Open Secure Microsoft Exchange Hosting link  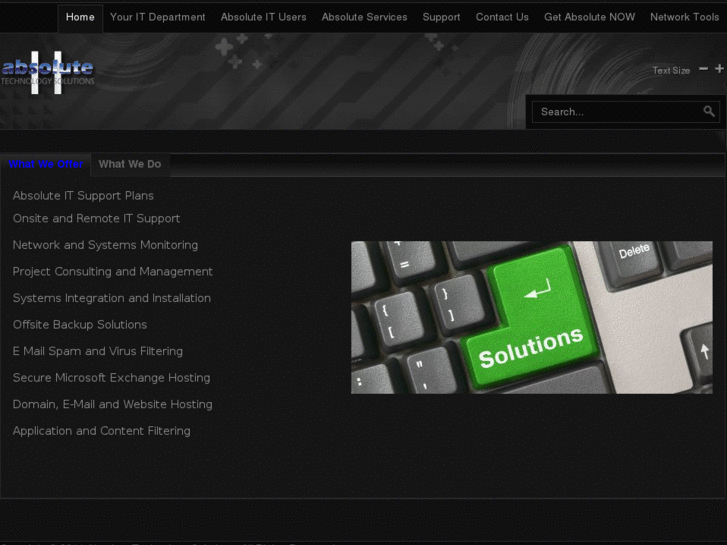(x=111, y=378)
